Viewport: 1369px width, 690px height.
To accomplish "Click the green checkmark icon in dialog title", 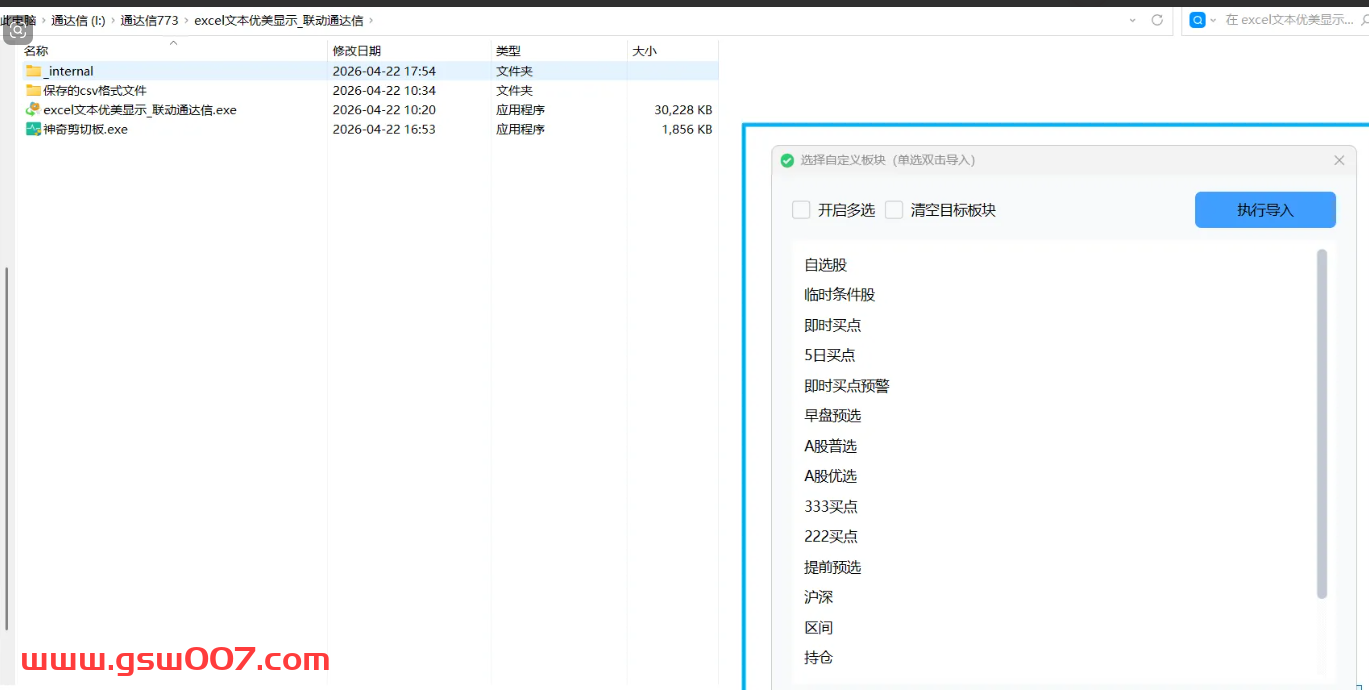I will [x=787, y=160].
